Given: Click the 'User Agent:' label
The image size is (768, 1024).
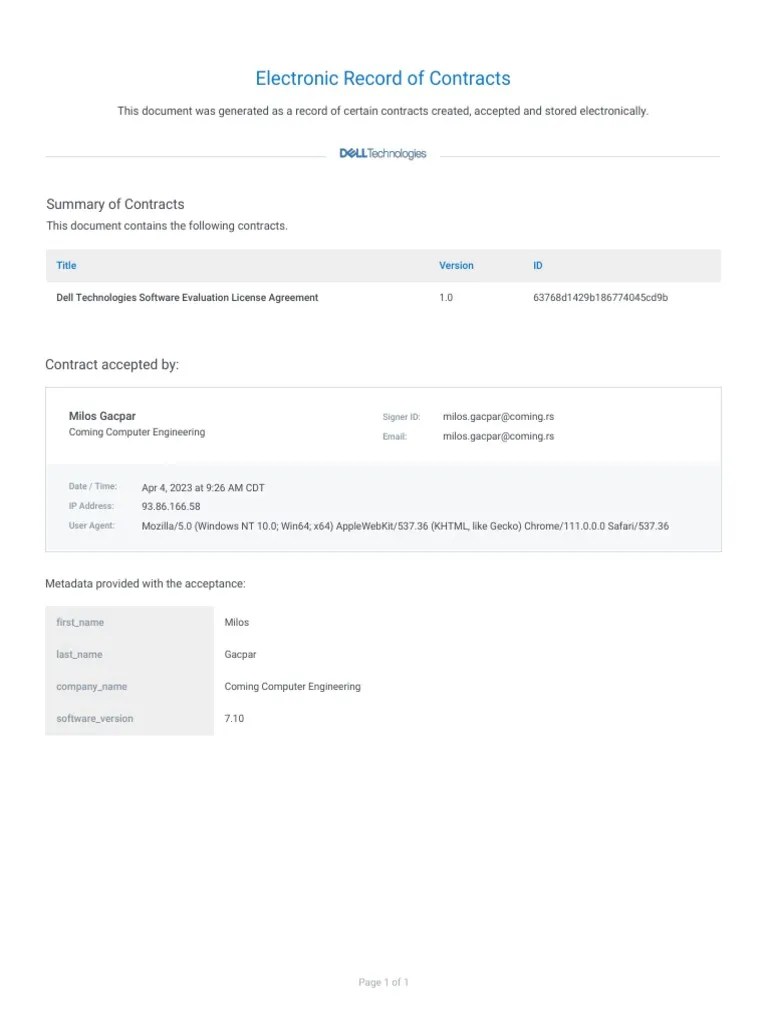Looking at the screenshot, I should 91,525.
